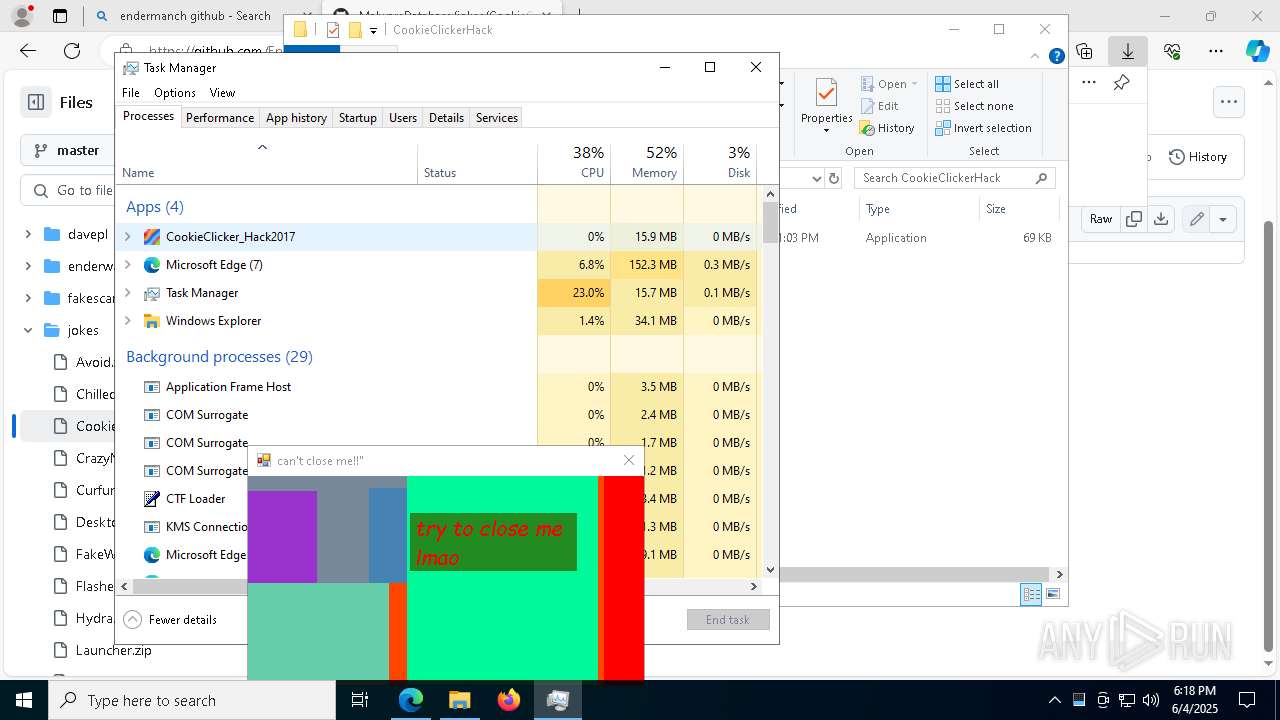Click the volume icon in system tray
Screen dimensions: 1280x720
pyautogui.click(x=1150, y=700)
